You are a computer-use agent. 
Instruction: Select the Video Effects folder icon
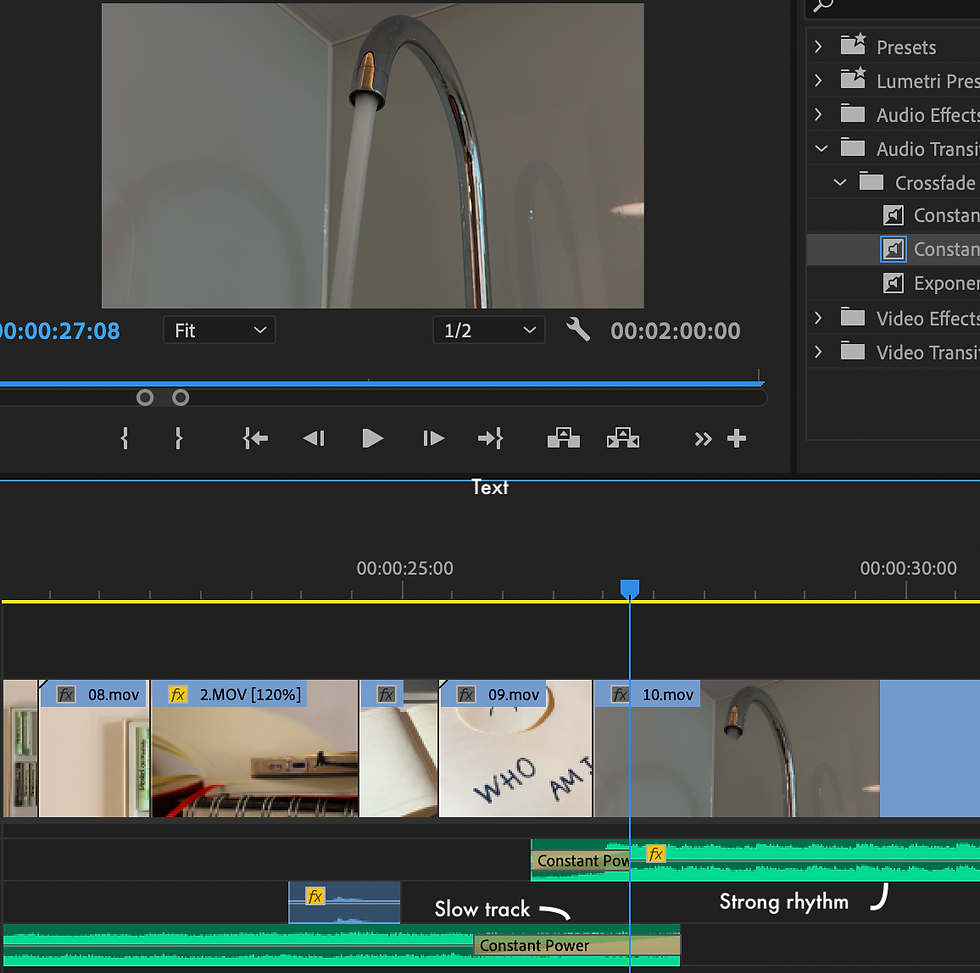[x=853, y=317]
